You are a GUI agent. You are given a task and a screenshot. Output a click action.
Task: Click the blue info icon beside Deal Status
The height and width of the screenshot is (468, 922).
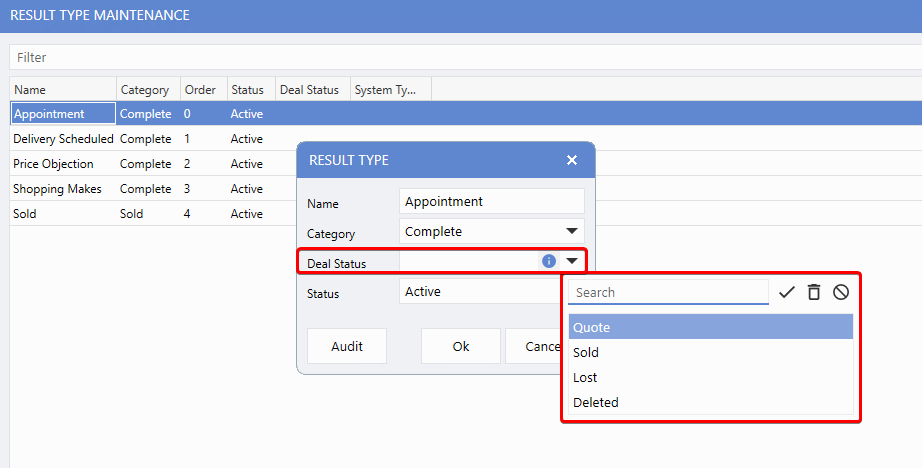coord(548,261)
